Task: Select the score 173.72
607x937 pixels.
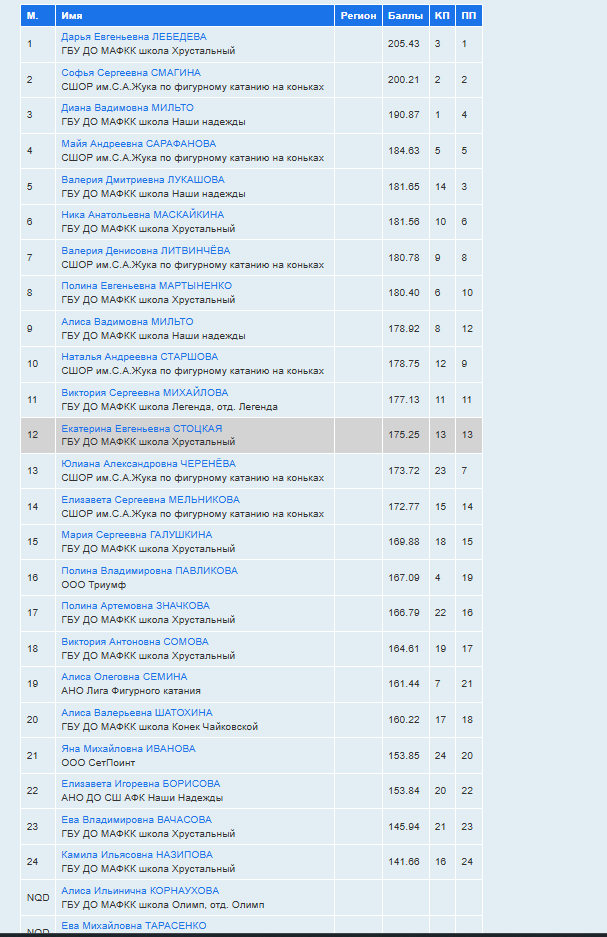Action: click(404, 471)
